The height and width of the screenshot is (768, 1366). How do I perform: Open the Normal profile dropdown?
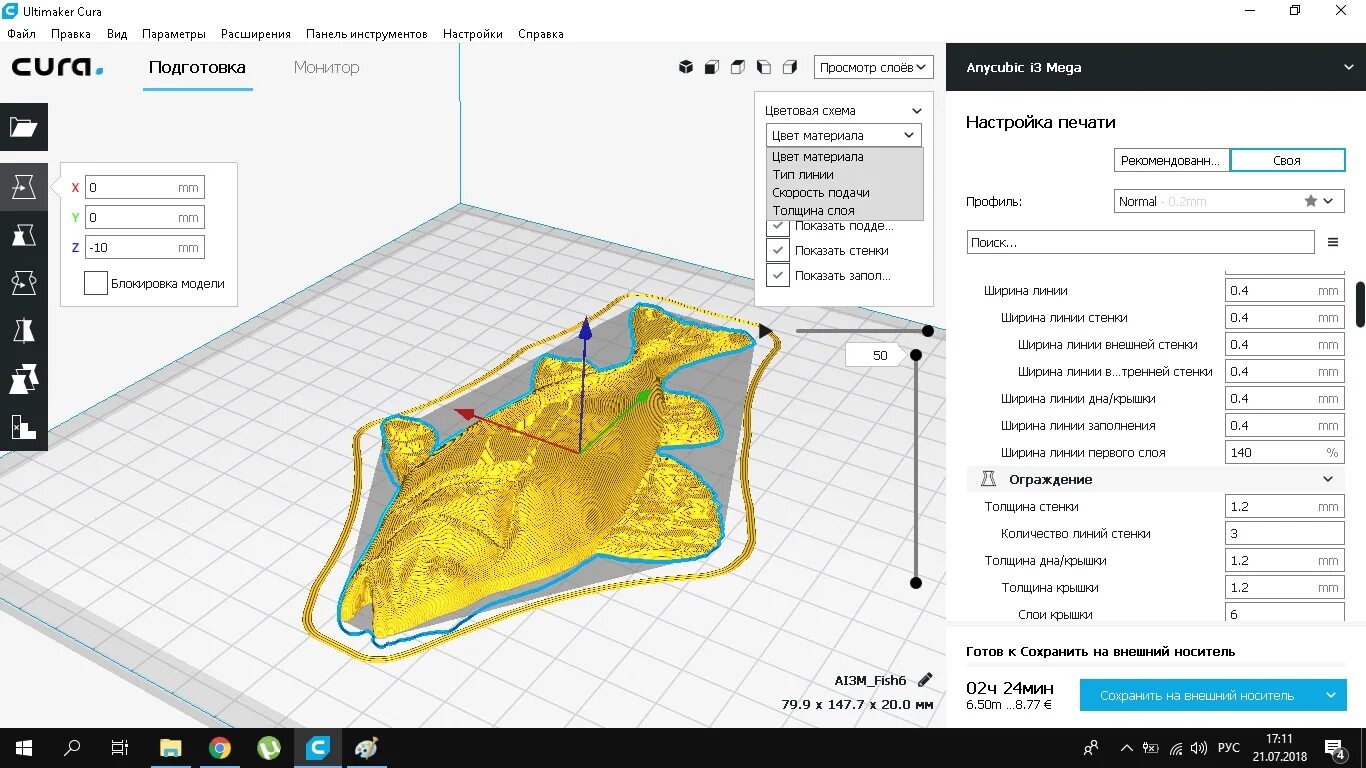click(x=1228, y=201)
